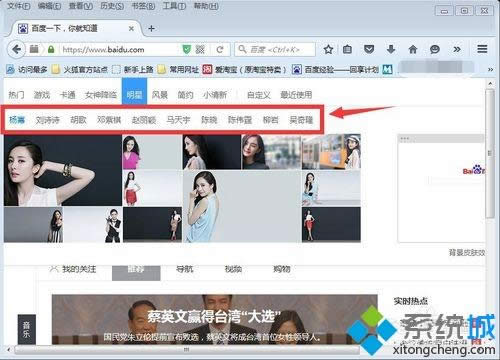
Task: Open the 书签(B) menu
Action: pyautogui.click(x=143, y=6)
